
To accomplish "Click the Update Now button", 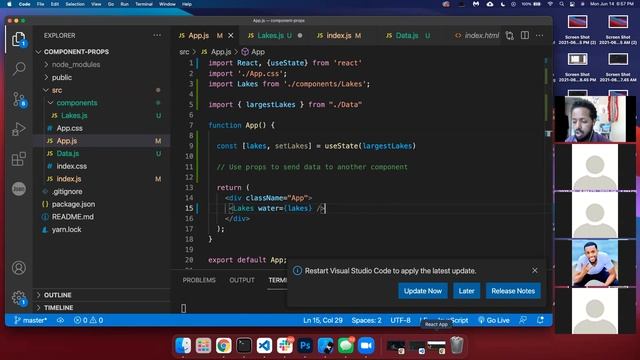I will click(423, 291).
